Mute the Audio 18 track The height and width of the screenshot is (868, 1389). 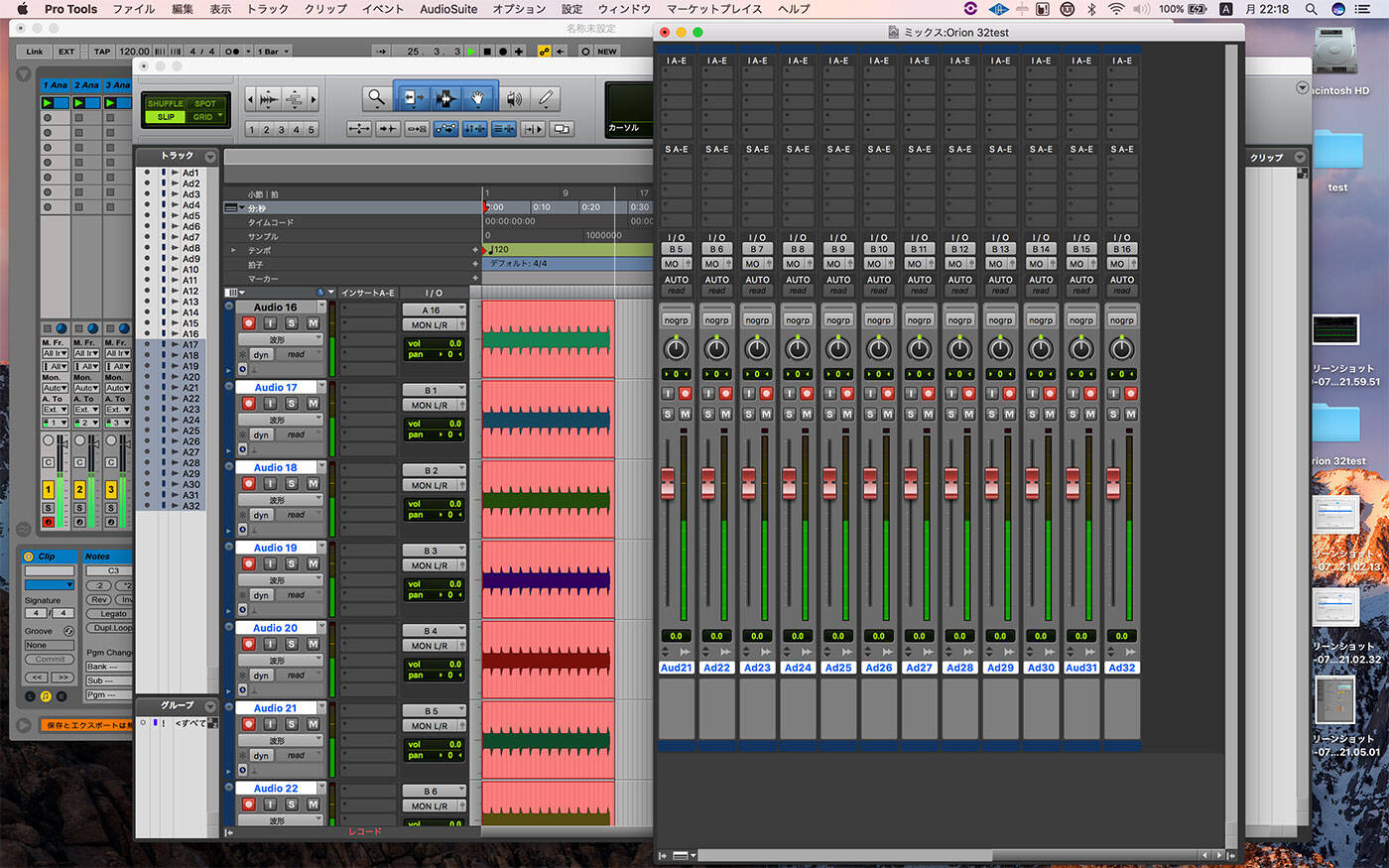313,484
